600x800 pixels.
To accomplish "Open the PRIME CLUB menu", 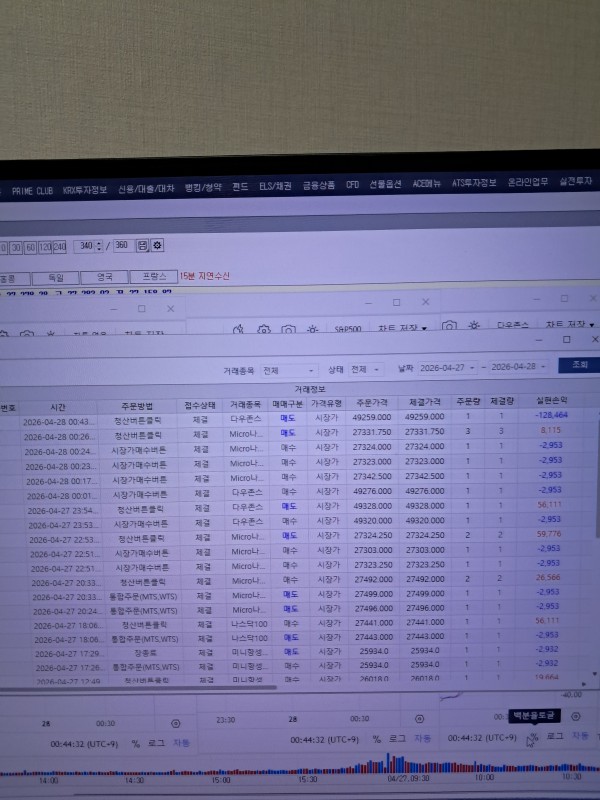I will coord(32,191).
